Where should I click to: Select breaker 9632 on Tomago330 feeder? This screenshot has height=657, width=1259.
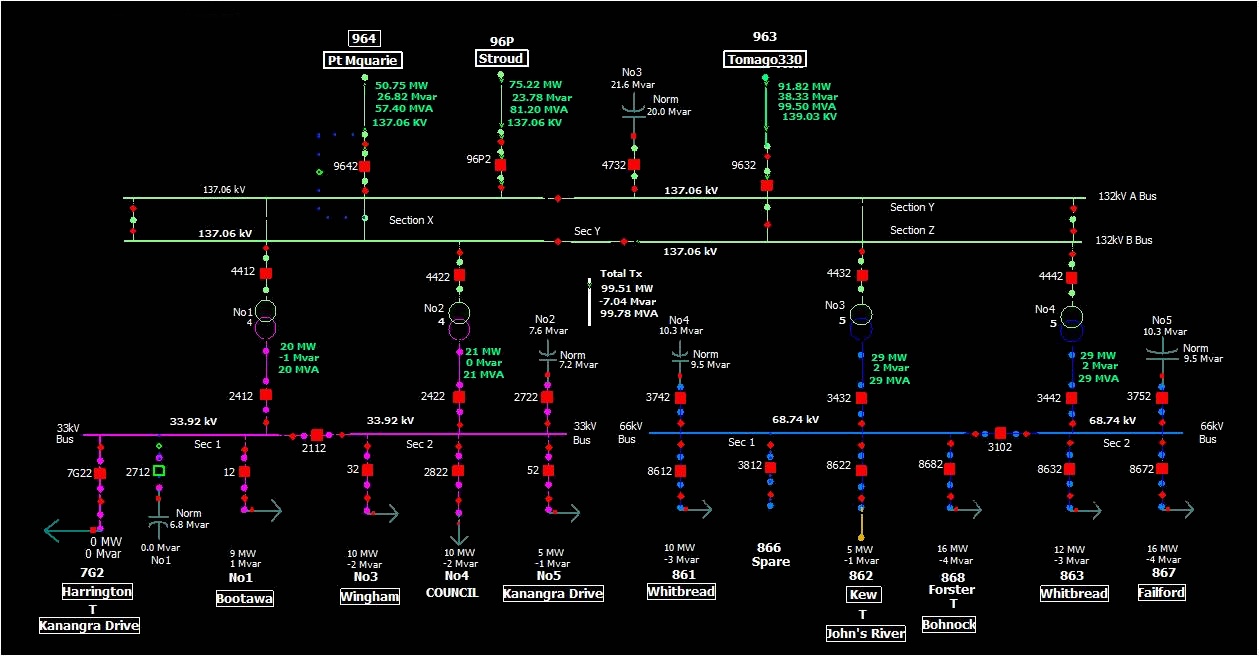pyautogui.click(x=767, y=185)
